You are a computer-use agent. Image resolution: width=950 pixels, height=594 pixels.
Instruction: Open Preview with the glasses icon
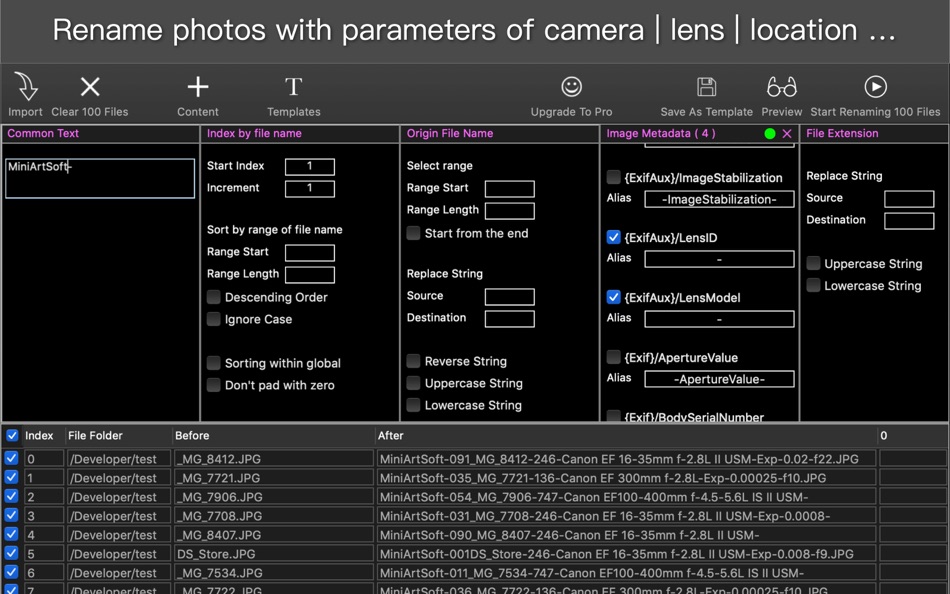click(782, 87)
